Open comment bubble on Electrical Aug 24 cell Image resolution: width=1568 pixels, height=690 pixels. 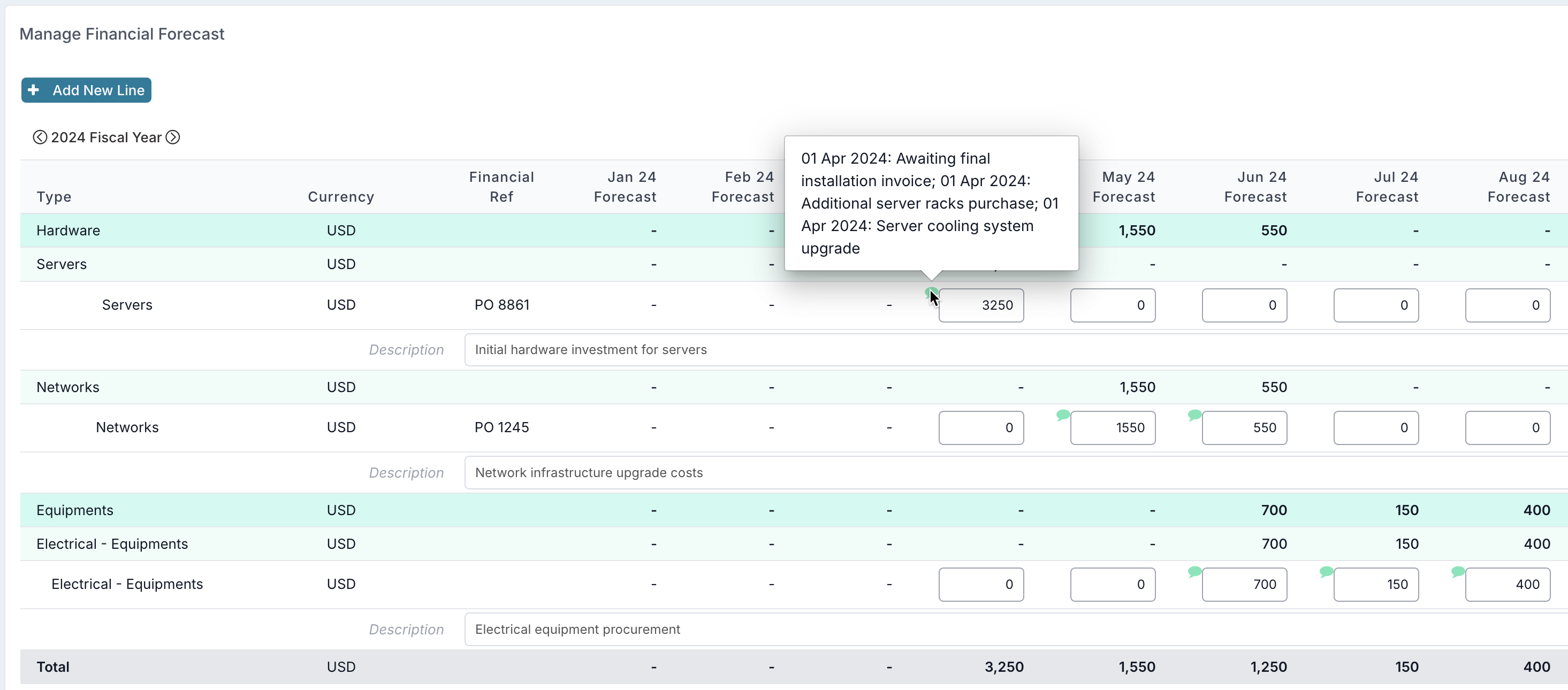pyautogui.click(x=1457, y=571)
